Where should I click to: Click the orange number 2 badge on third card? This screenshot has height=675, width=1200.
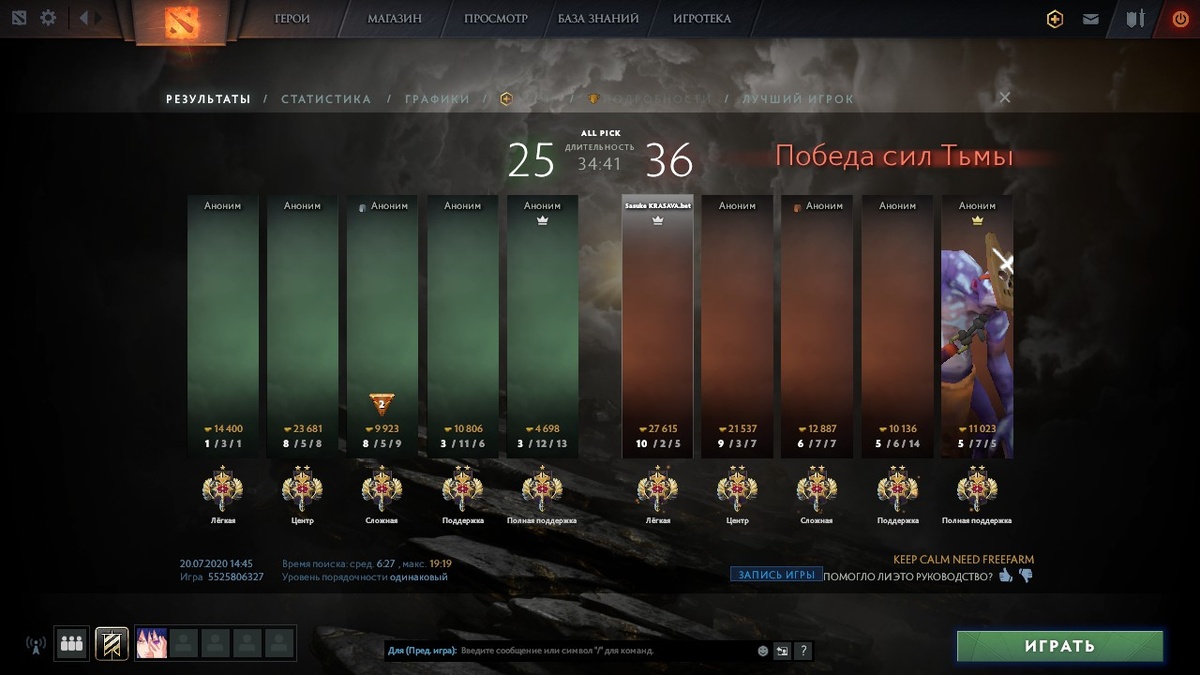tap(381, 404)
